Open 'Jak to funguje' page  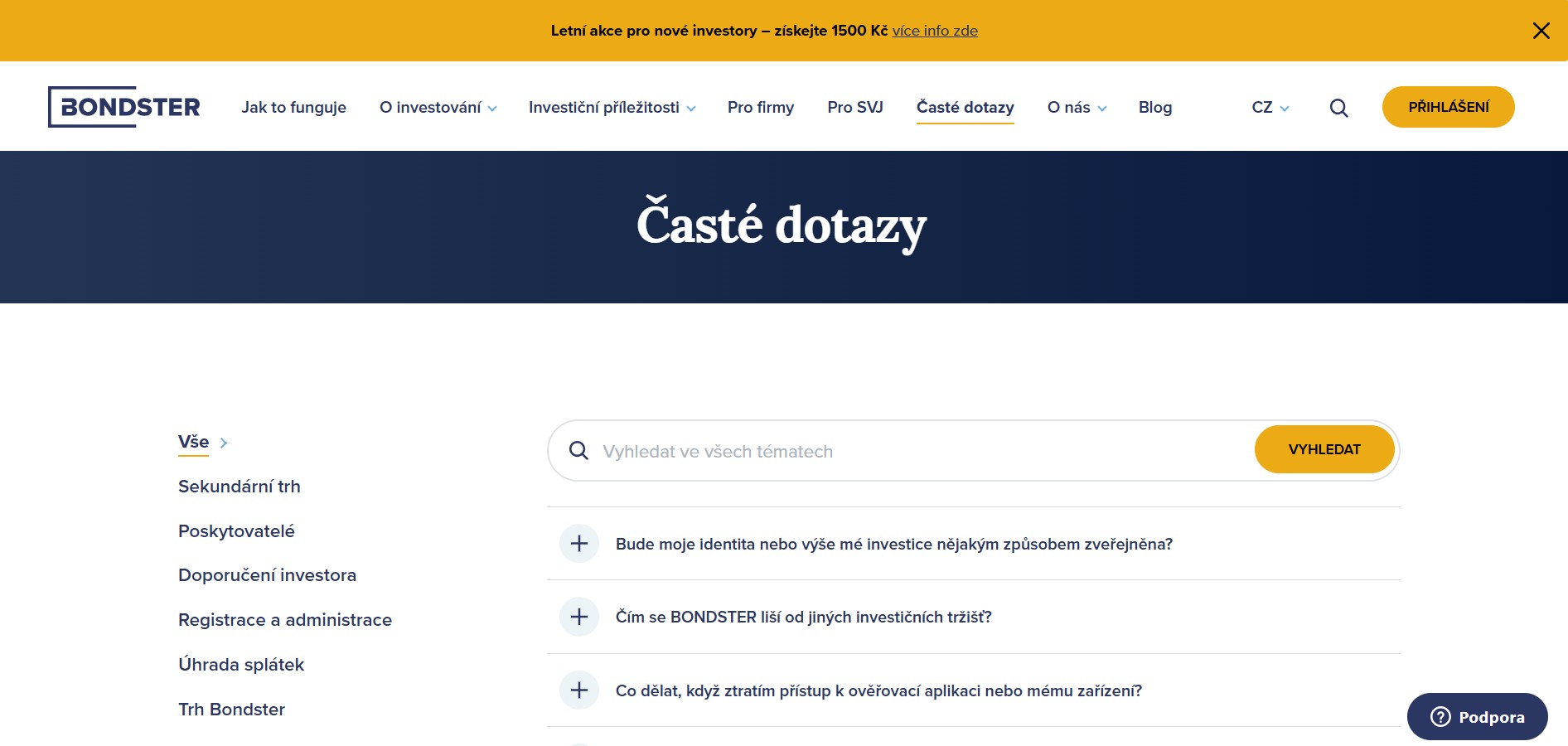294,108
